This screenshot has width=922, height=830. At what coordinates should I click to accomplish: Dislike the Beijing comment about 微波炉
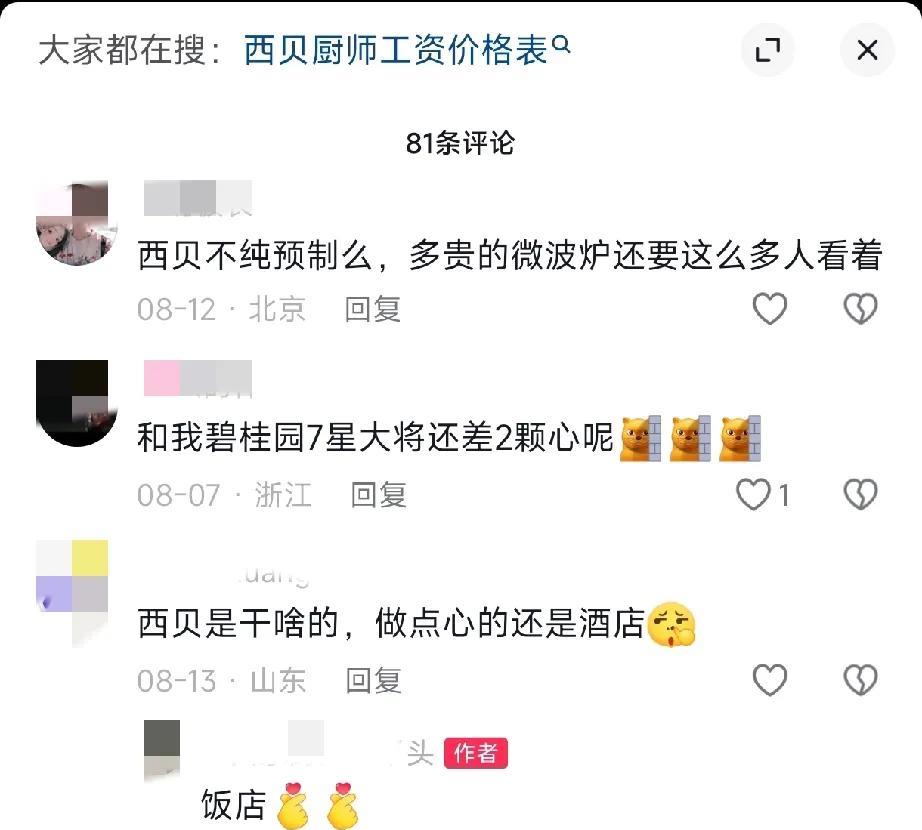(860, 309)
